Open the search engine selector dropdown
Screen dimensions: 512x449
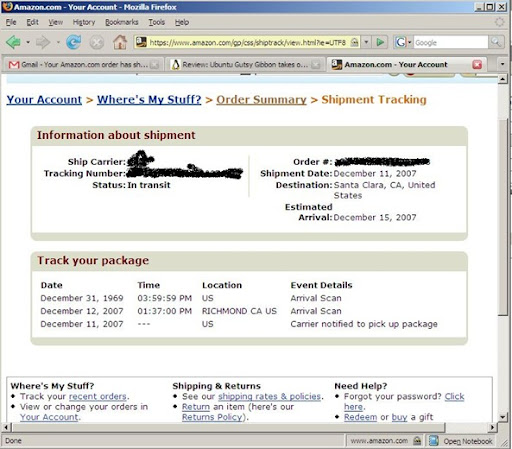coord(410,42)
